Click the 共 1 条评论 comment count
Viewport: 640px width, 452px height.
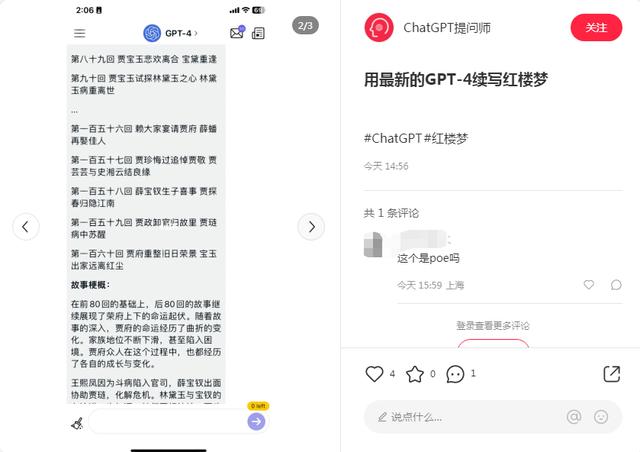391,213
